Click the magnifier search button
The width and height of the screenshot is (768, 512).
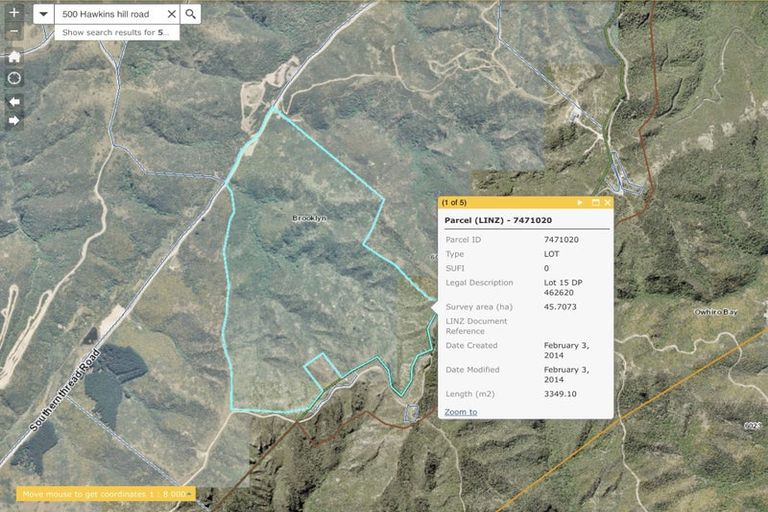[x=191, y=14]
